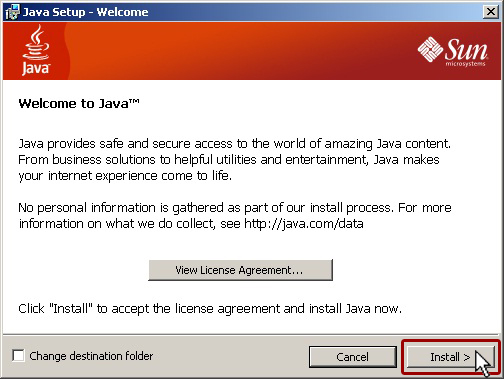Image resolution: width=504 pixels, height=379 pixels.
Task: Follow the http://java.com/data link
Action: click(304, 224)
